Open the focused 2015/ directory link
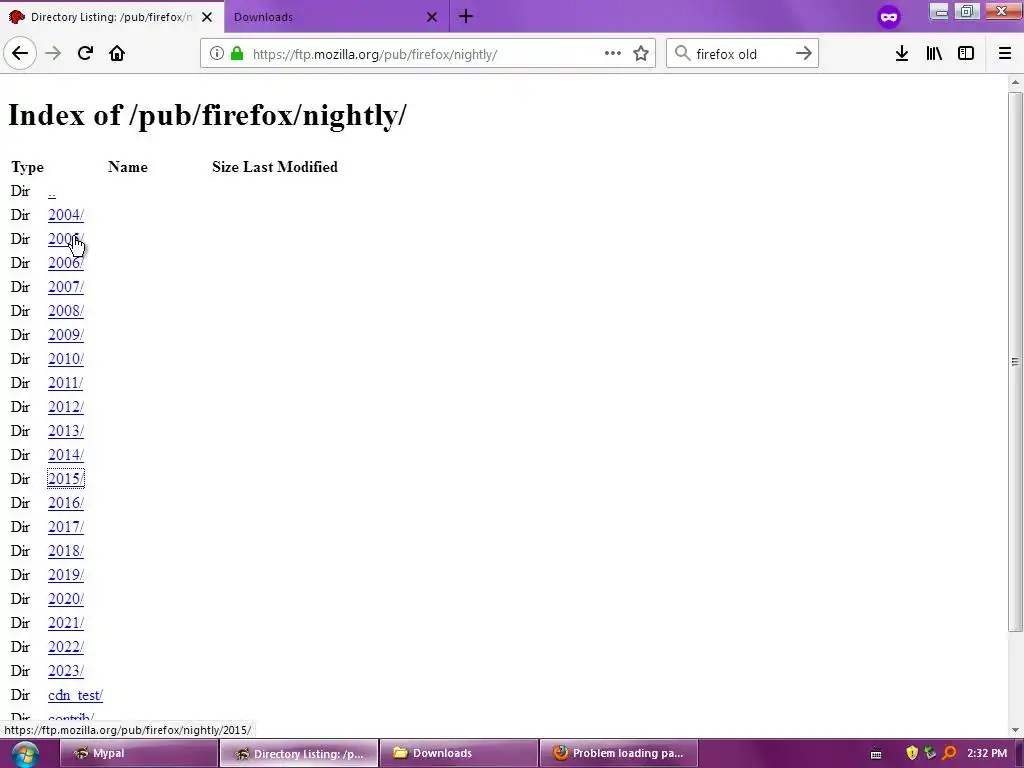1024x768 pixels. [66, 479]
